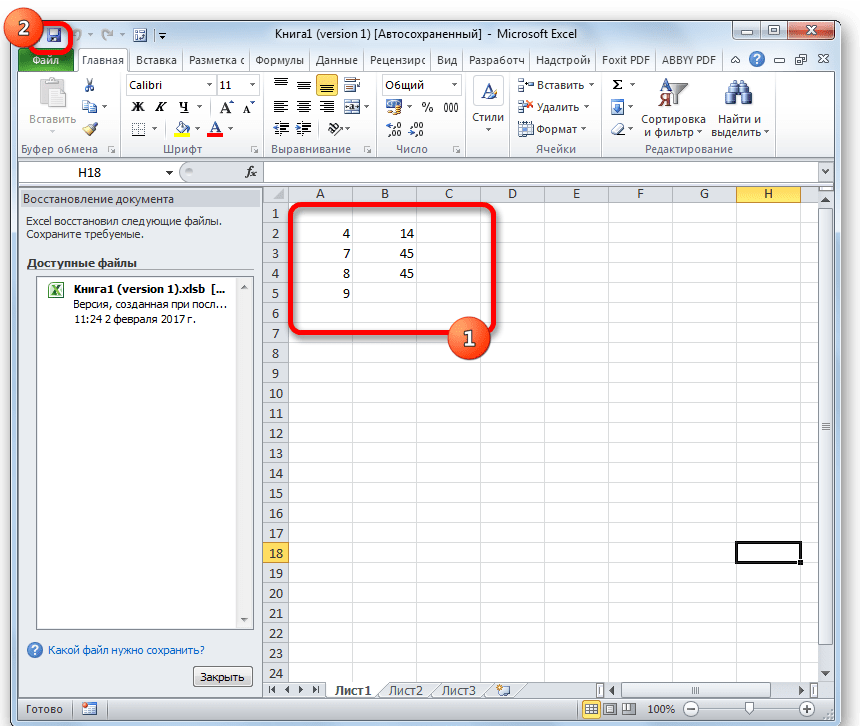Click the Cut scissors icon
860x726 pixels.
click(90, 86)
